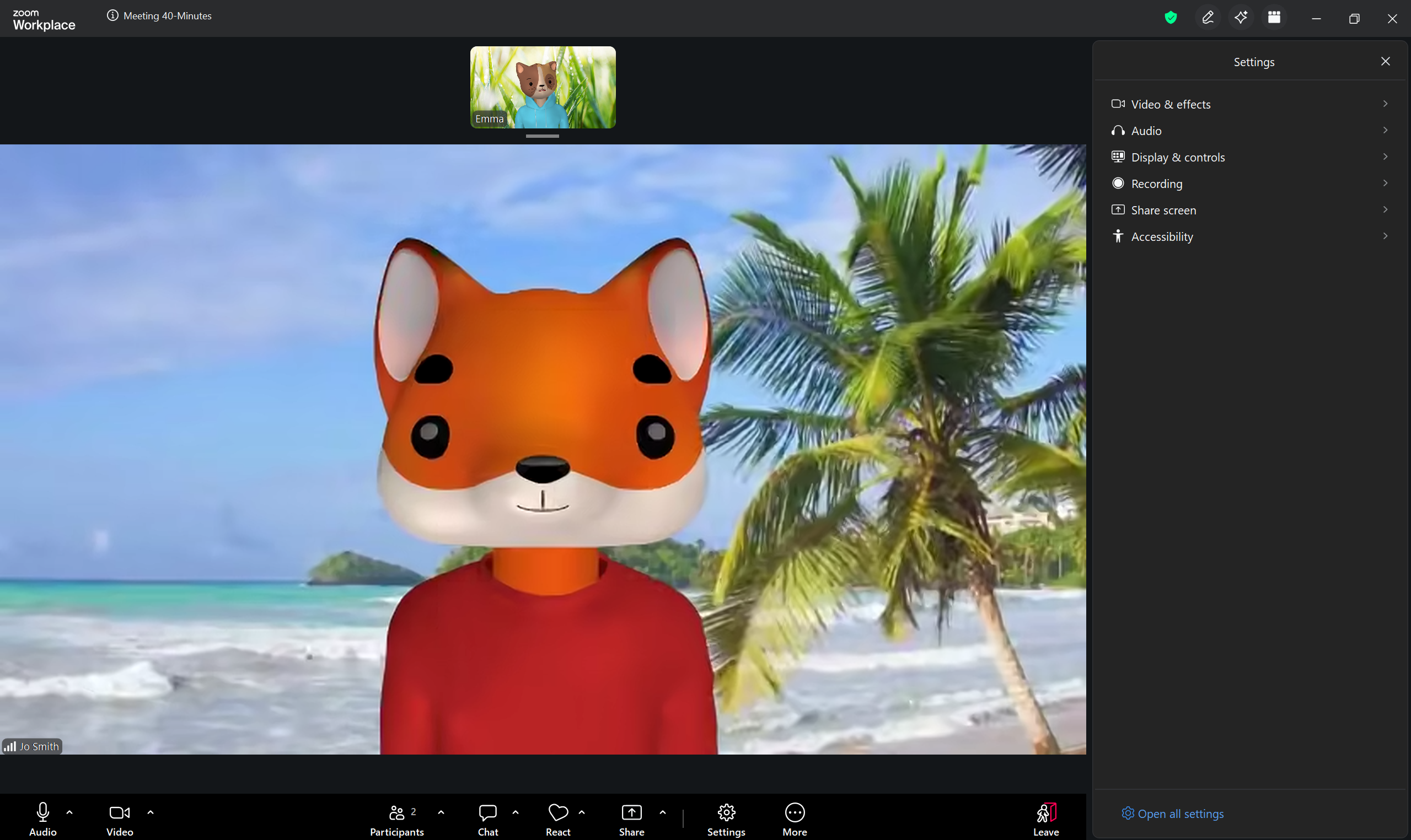The image size is (1411, 840).
Task: Click the Emma name label on thumbnail
Action: pyautogui.click(x=489, y=119)
